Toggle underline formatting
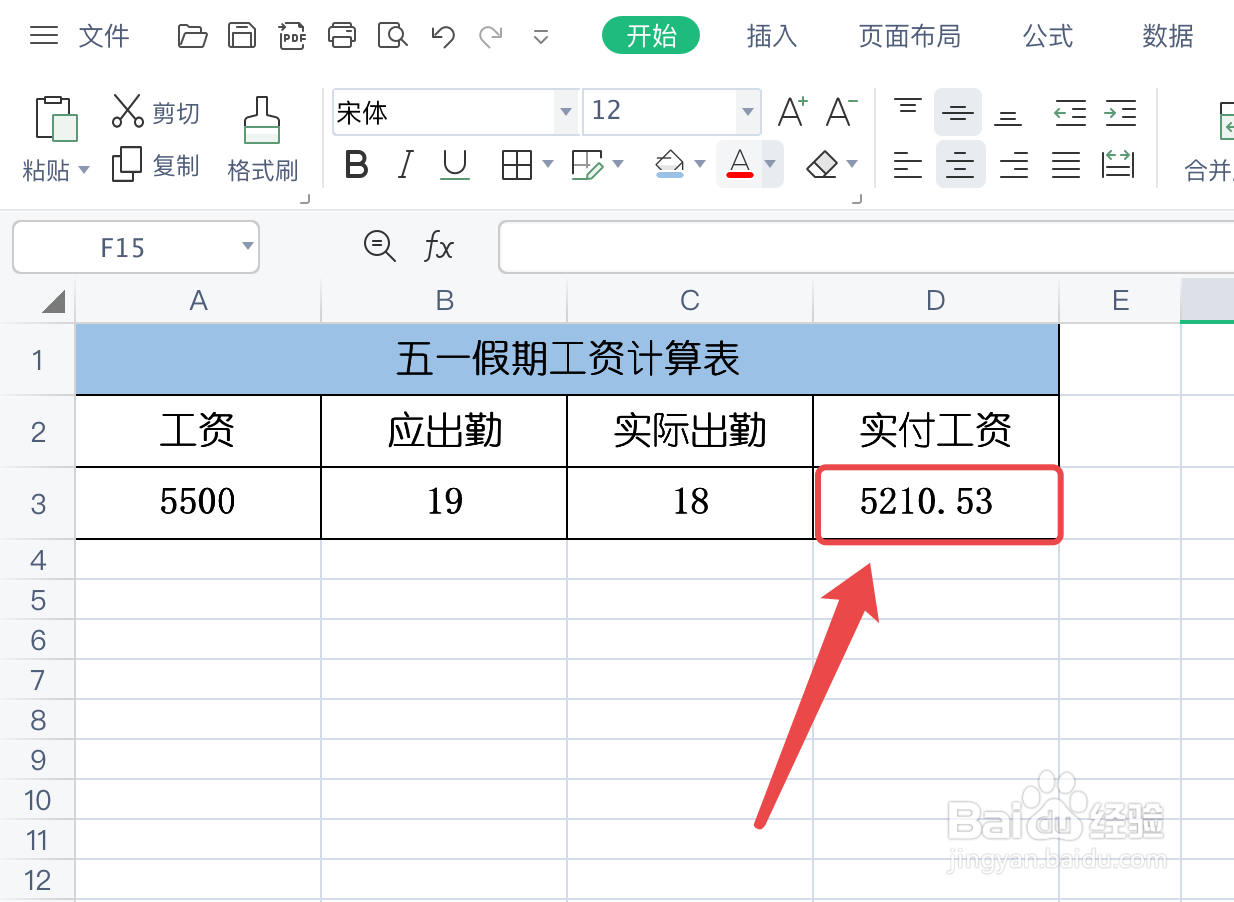 coord(455,165)
